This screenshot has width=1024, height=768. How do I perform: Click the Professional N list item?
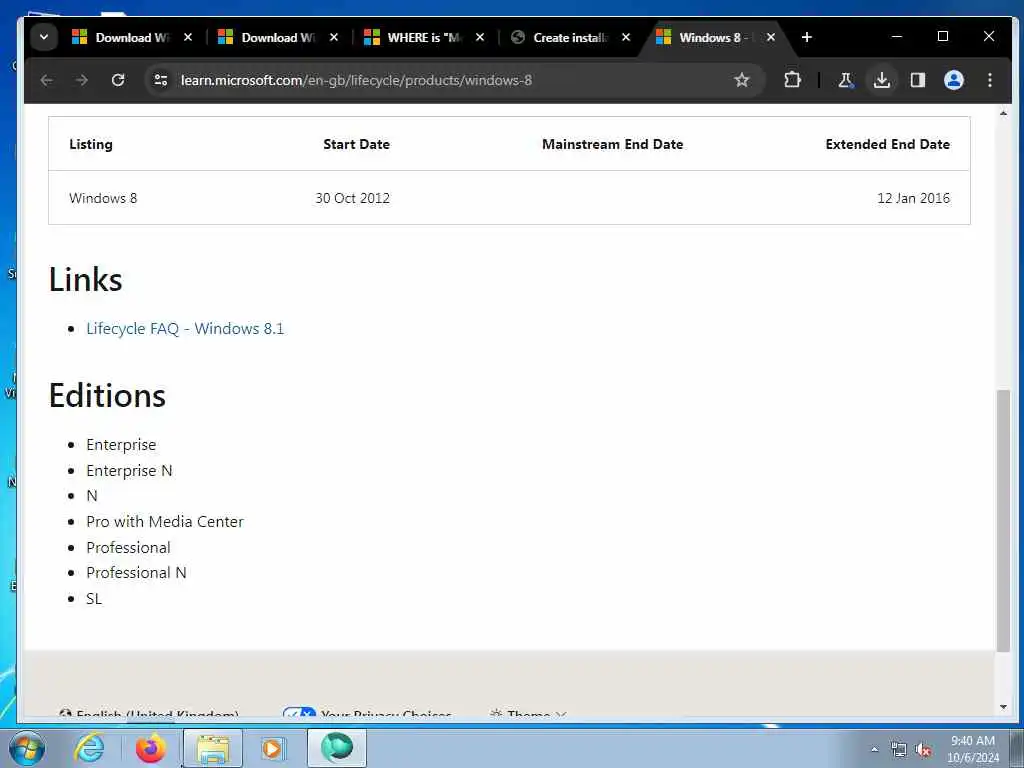click(x=136, y=573)
